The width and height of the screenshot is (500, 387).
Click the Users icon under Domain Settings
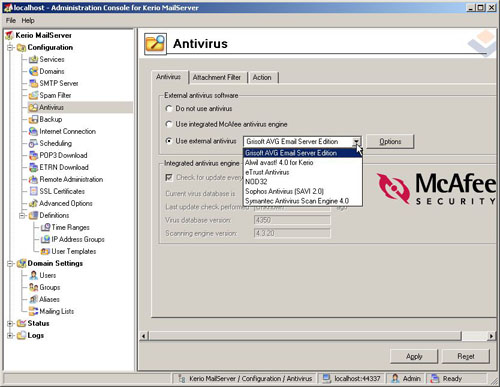(x=33, y=275)
